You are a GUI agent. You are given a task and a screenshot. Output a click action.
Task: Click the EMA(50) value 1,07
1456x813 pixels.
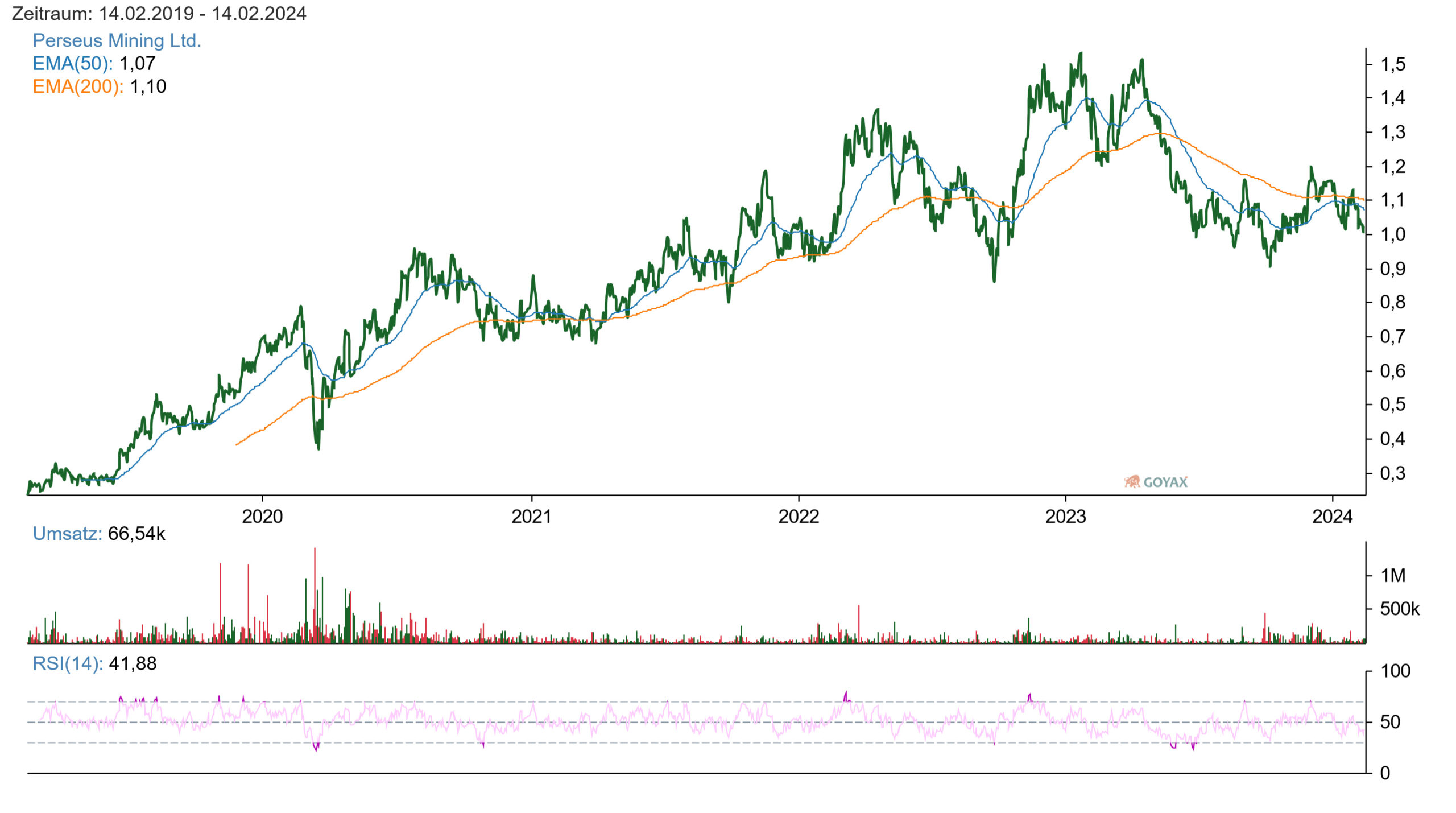point(137,63)
